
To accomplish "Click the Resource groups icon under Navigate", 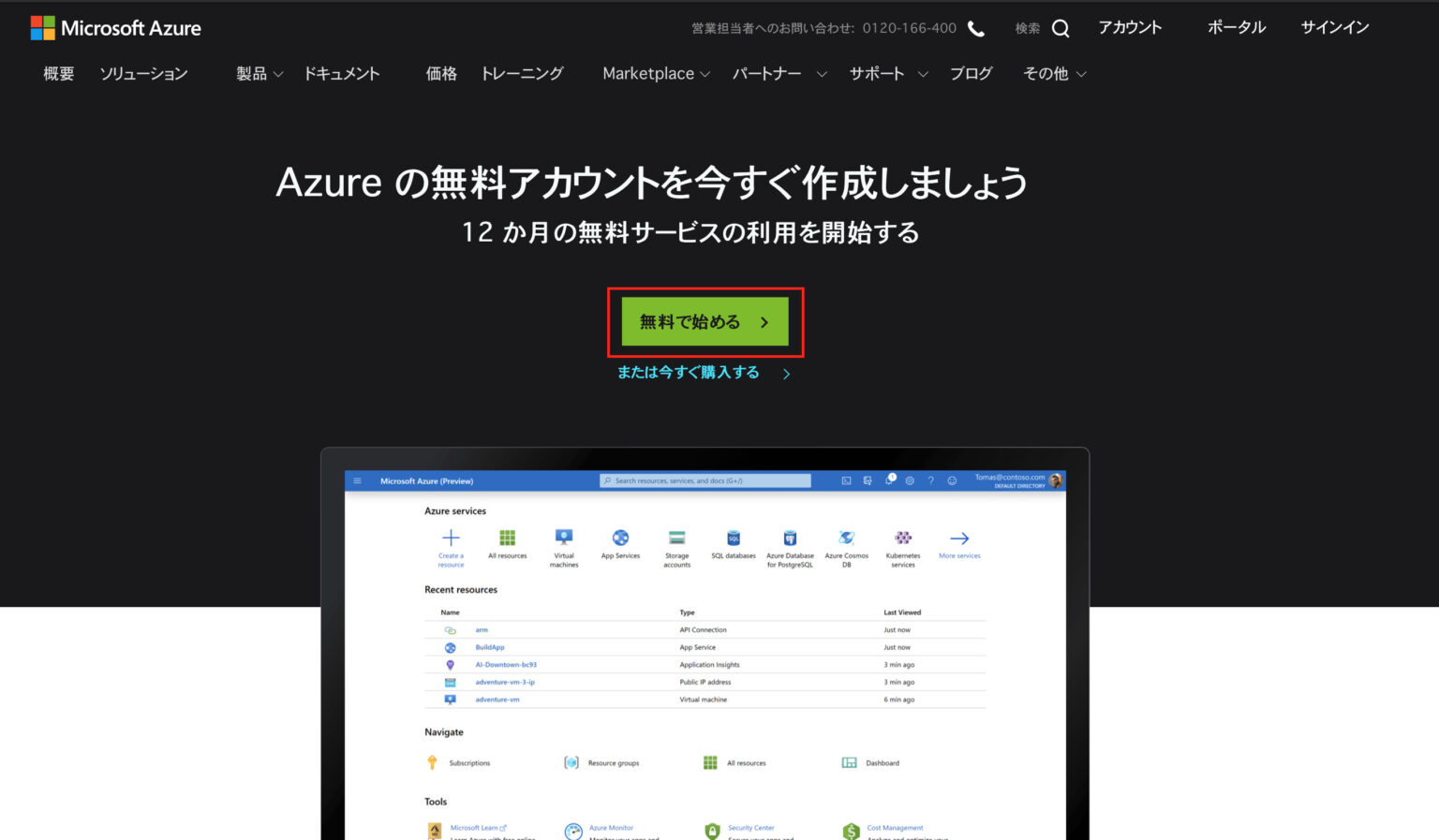I will [572, 762].
